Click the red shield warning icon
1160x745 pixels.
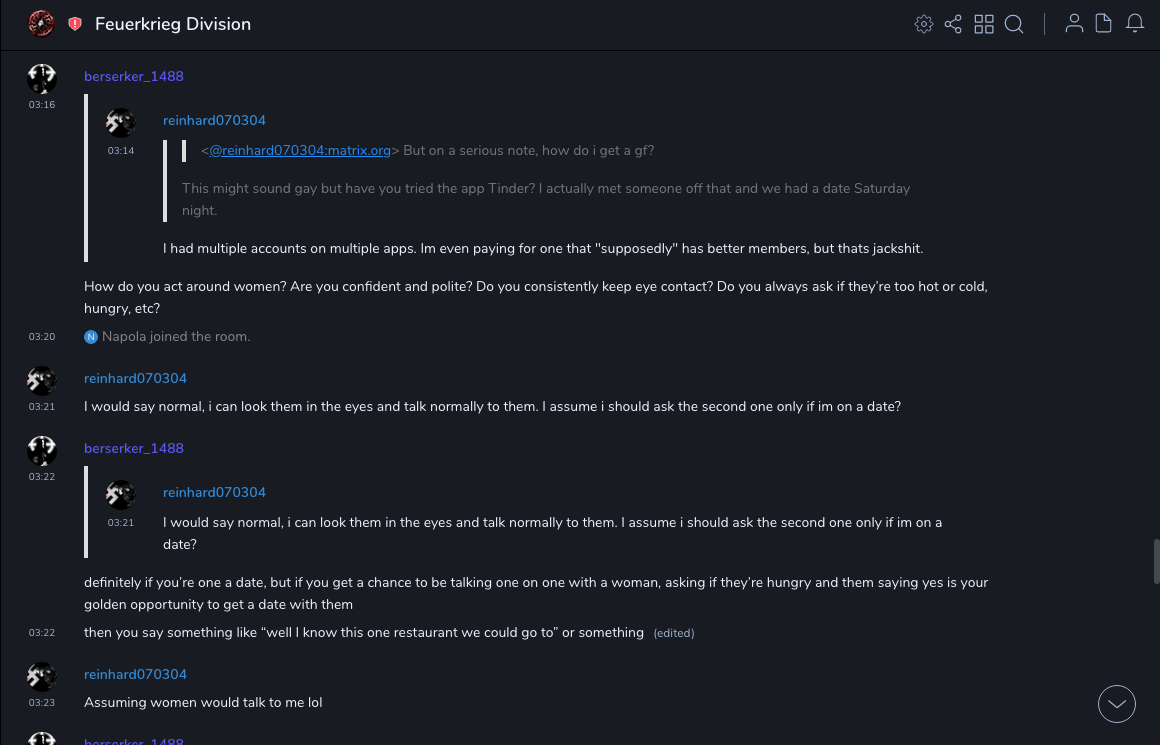coord(75,24)
